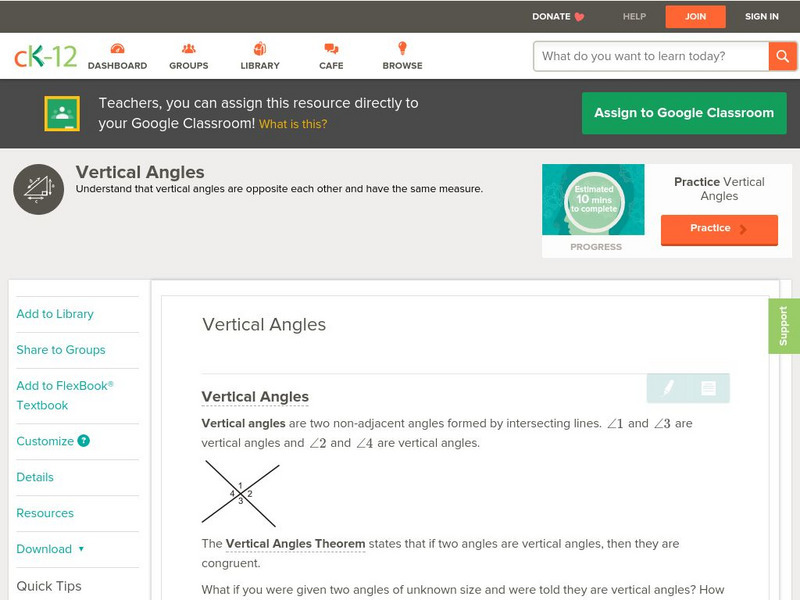Open the Browse menu label
The width and height of the screenshot is (800, 600).
click(403, 66)
